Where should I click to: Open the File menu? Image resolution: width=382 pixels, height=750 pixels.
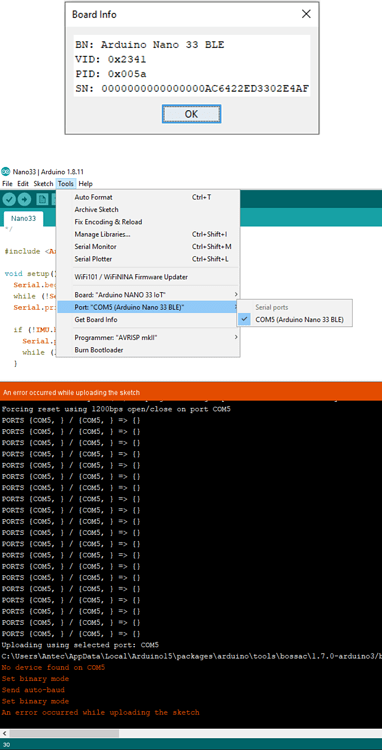coord(7,184)
